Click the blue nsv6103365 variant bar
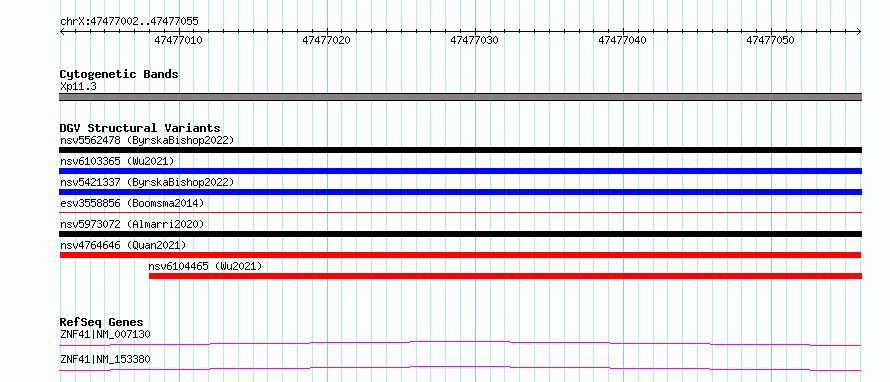The width and height of the screenshot is (890, 382). [460, 171]
